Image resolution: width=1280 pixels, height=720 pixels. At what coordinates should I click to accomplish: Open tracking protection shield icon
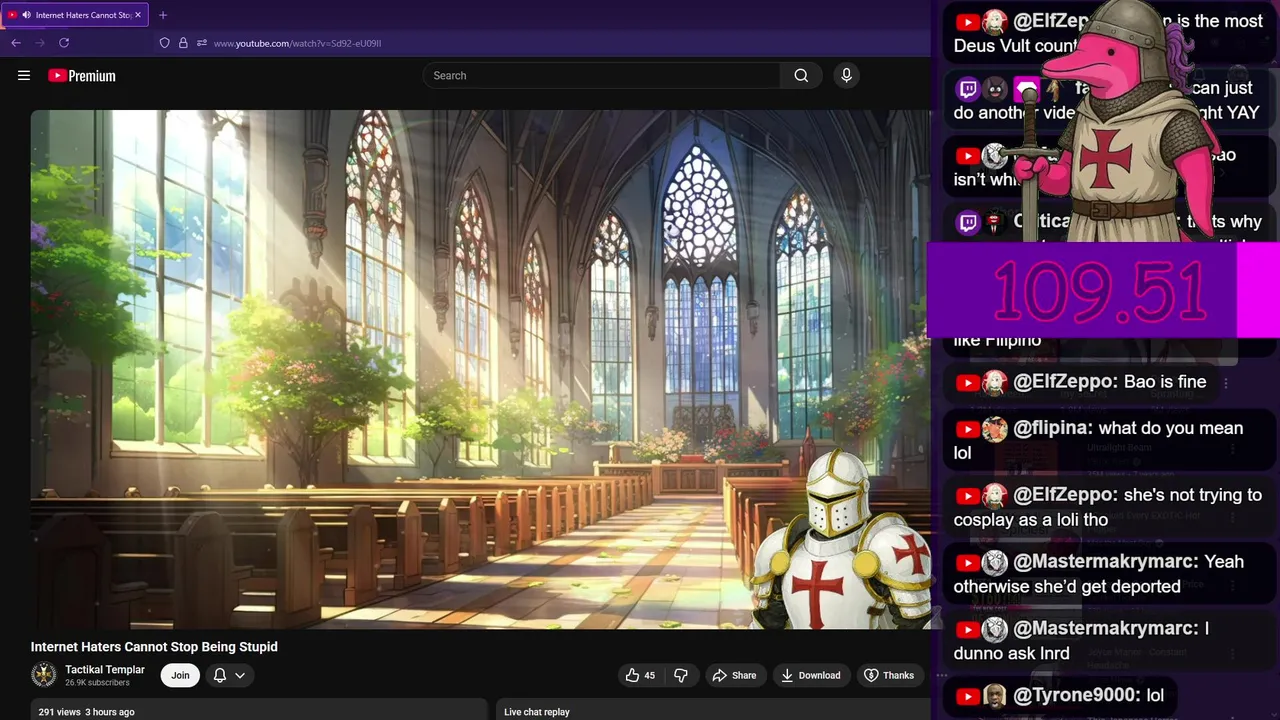164,43
